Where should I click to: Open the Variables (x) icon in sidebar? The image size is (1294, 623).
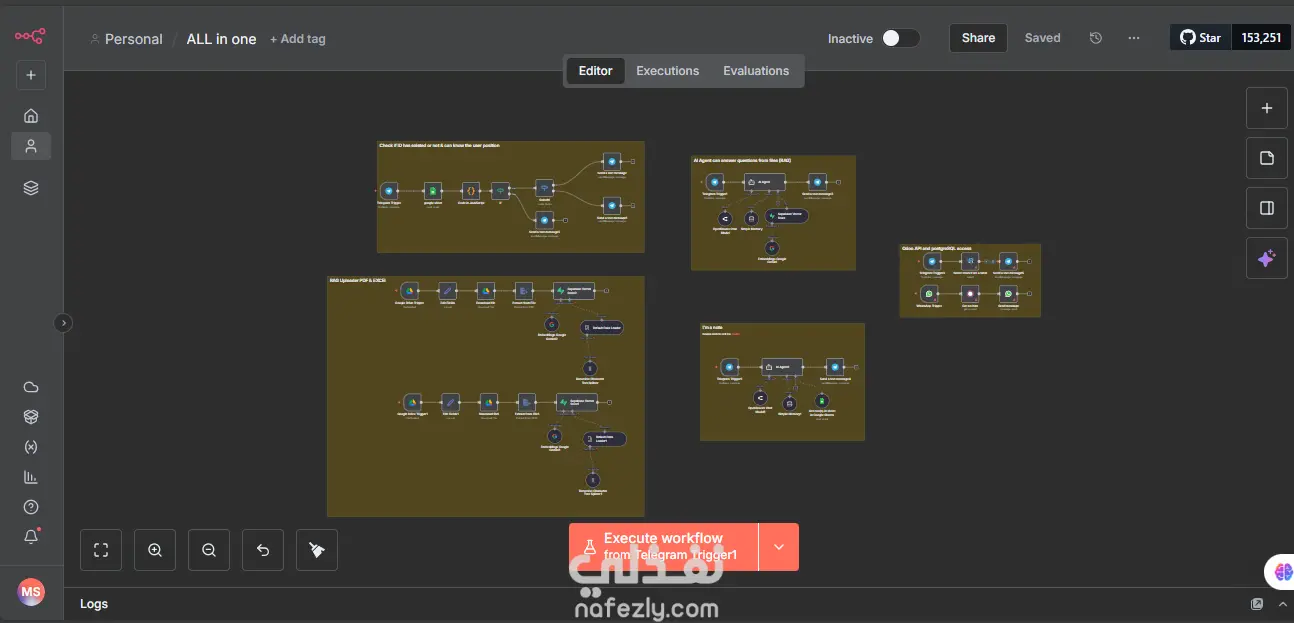[31, 447]
